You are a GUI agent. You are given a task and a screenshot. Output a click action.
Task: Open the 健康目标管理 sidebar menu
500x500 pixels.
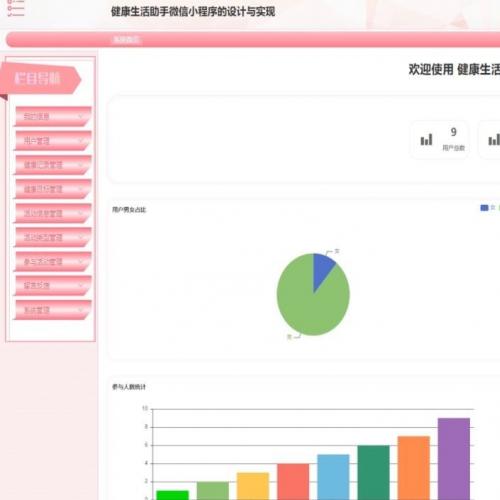53,189
